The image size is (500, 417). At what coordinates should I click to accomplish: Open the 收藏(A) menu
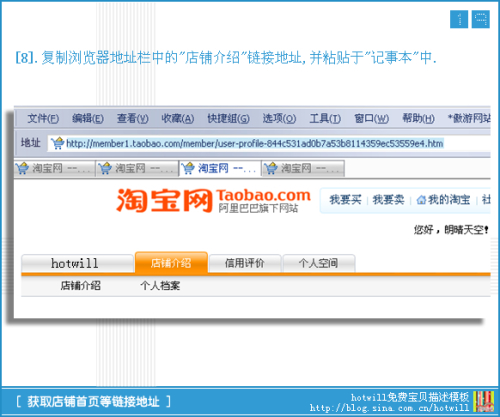coord(178,118)
